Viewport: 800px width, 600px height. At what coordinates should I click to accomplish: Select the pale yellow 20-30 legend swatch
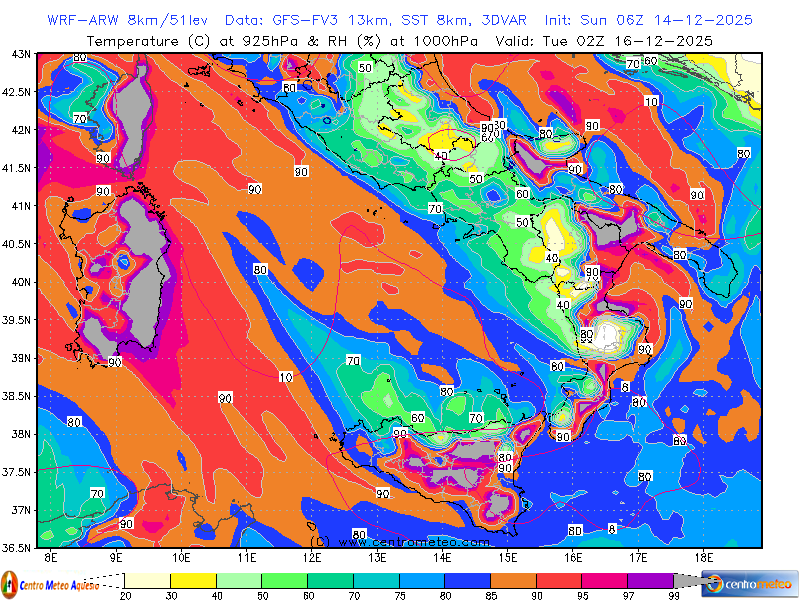point(147,580)
